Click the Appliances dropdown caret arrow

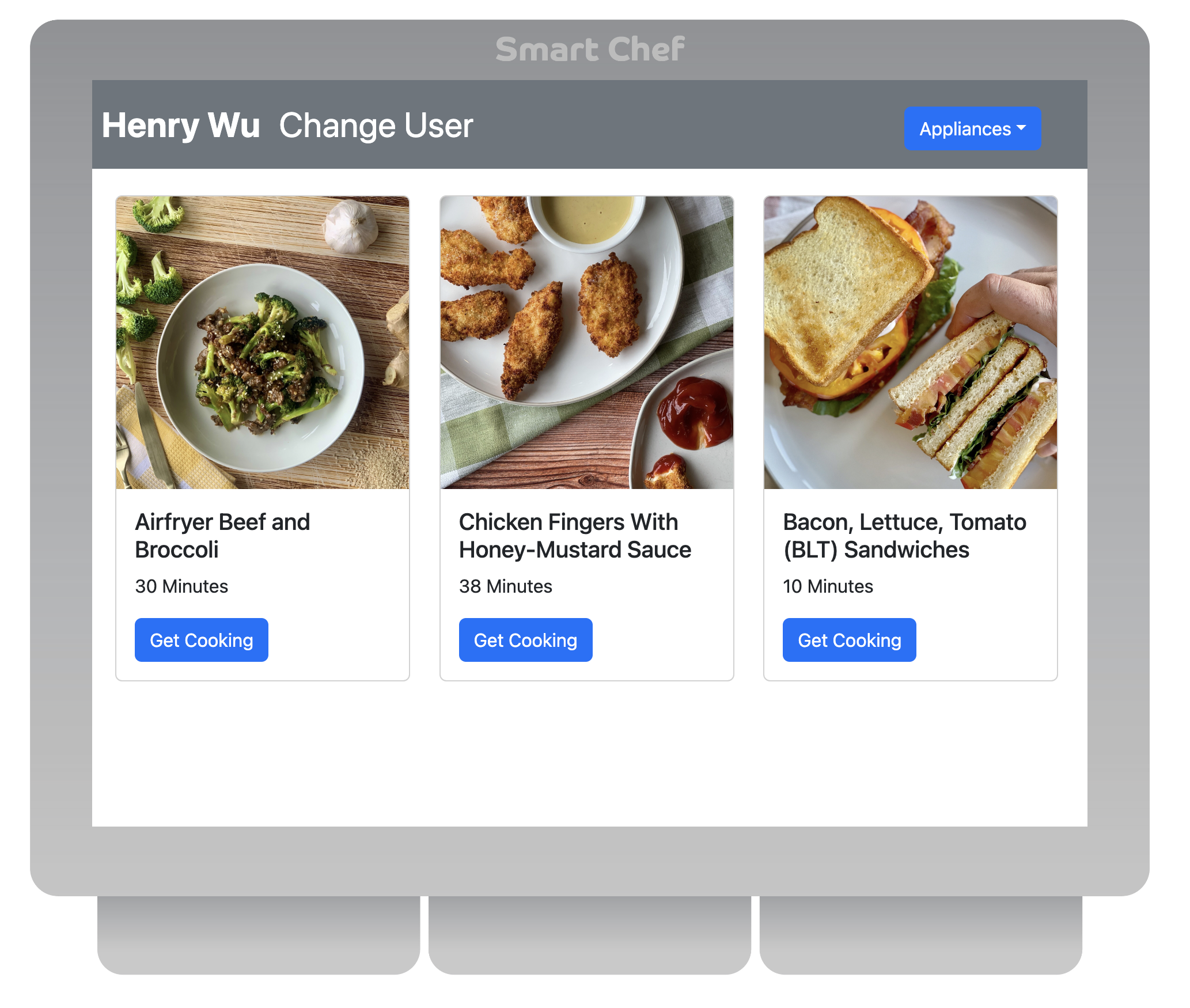pos(1021,128)
